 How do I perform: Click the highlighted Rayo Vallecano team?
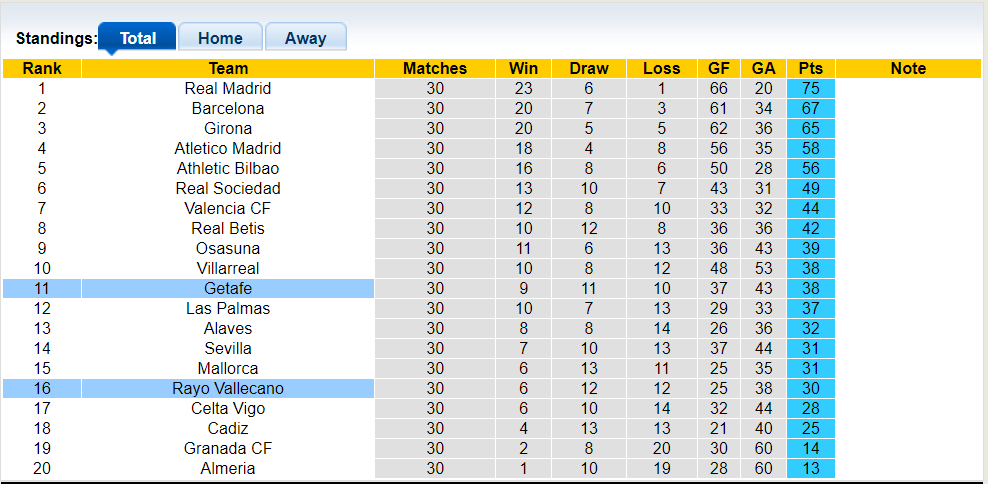tap(228, 388)
